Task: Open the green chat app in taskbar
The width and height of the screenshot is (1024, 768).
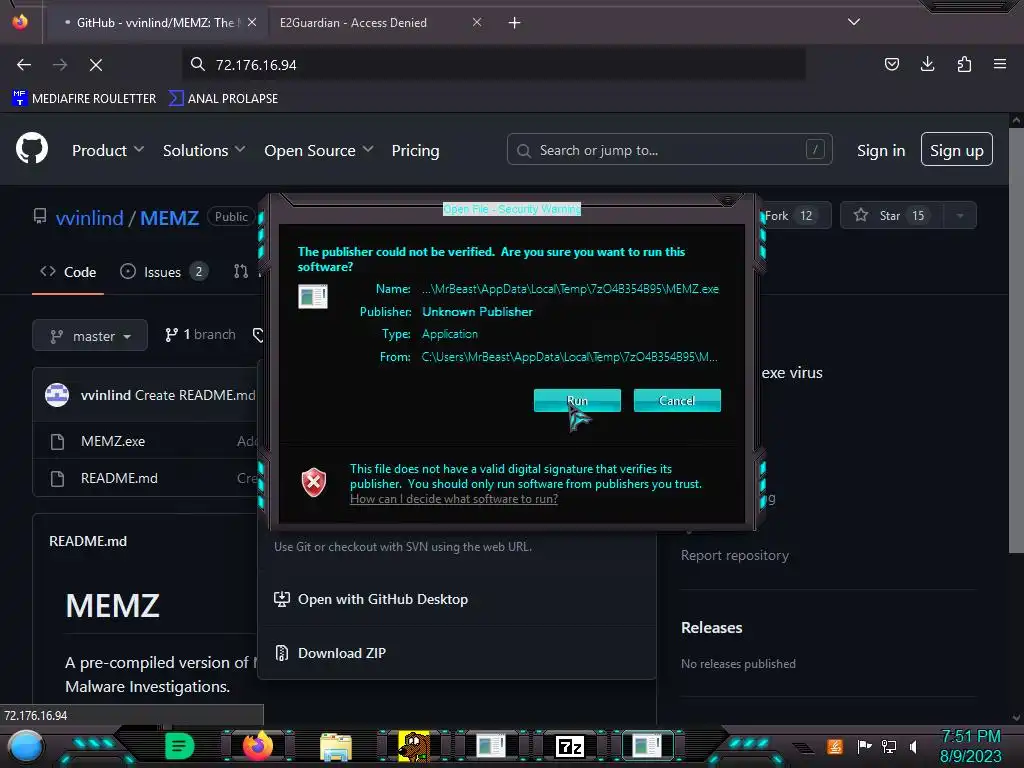Action: click(179, 746)
